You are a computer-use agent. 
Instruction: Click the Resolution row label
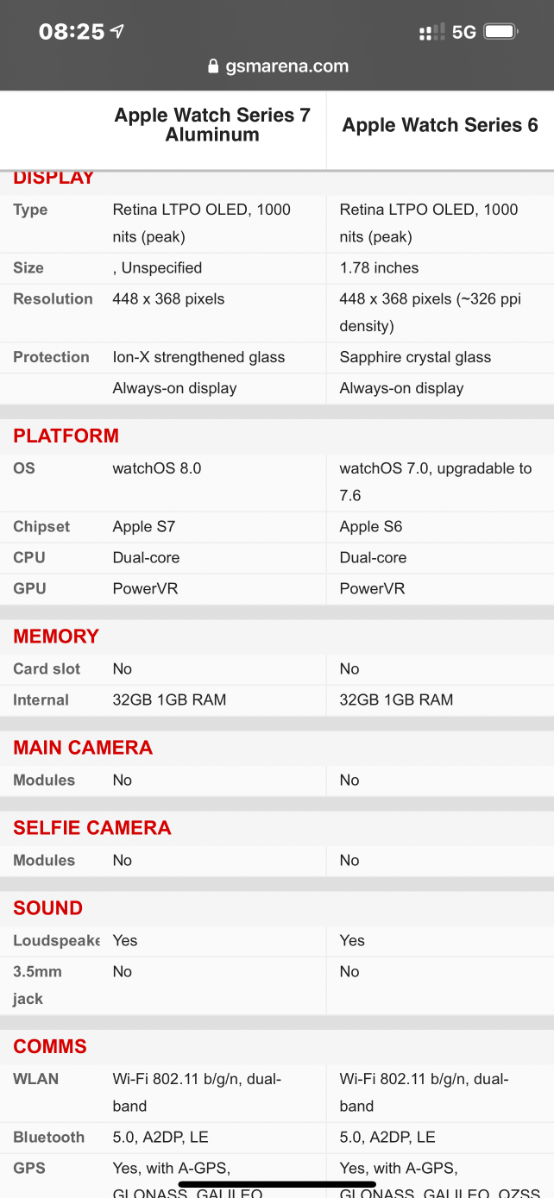(x=53, y=299)
